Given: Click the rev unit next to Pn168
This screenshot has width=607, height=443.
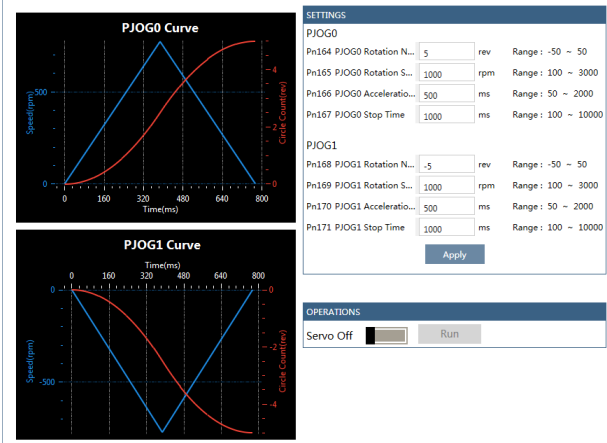Looking at the screenshot, I should tap(484, 165).
